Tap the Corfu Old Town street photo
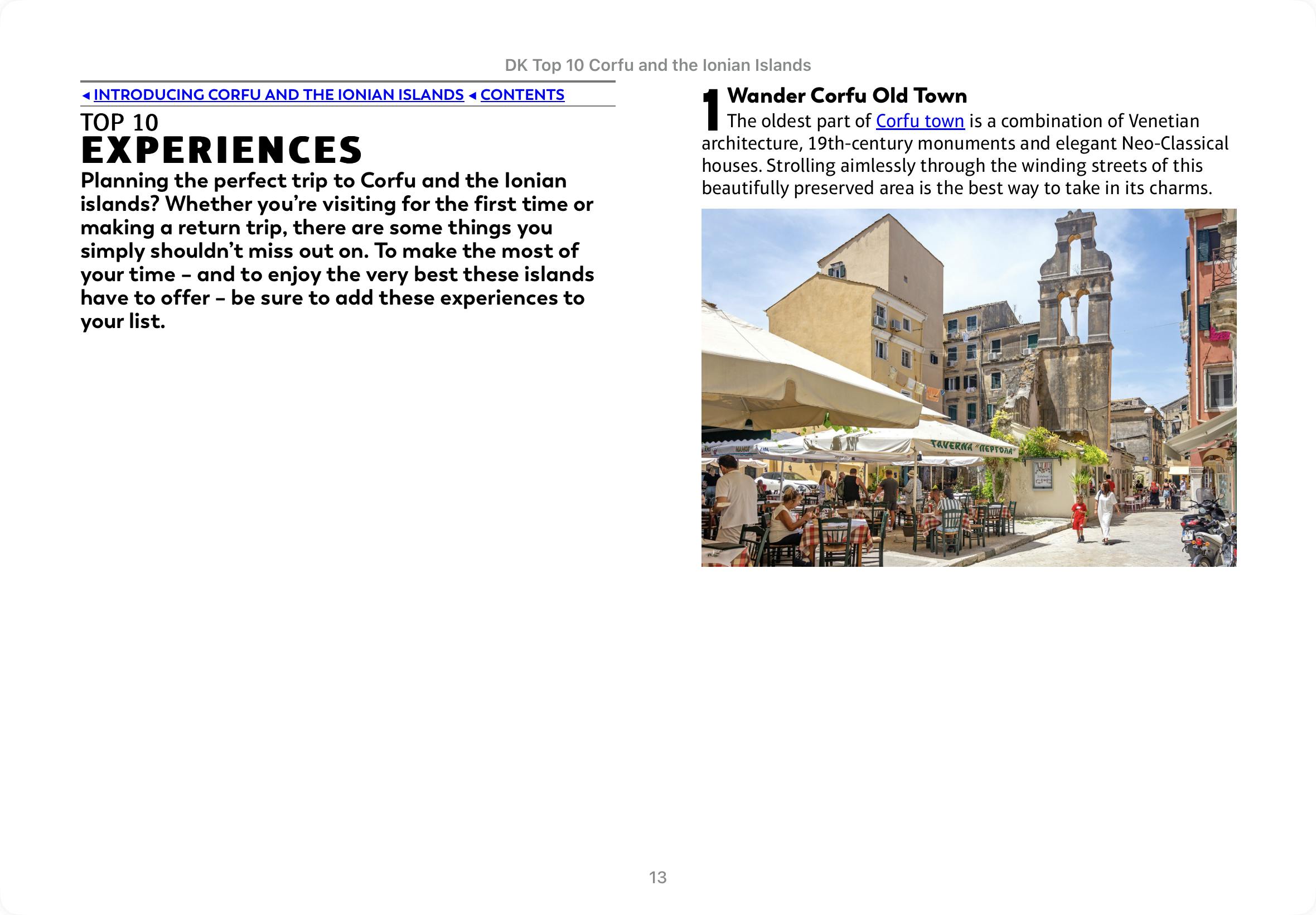Screen dimensions: 1316x915 pos(968,387)
